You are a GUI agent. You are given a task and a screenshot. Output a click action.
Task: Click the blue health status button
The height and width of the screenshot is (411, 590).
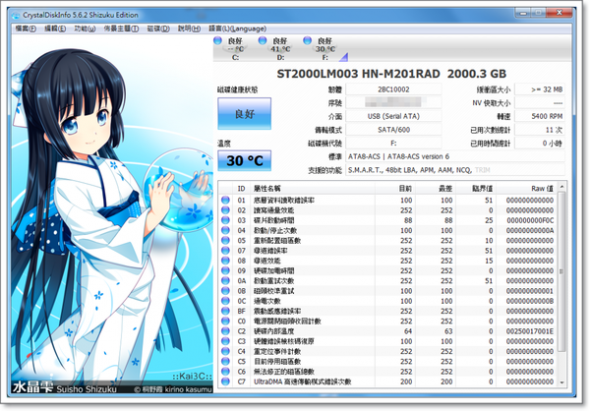tap(244, 114)
